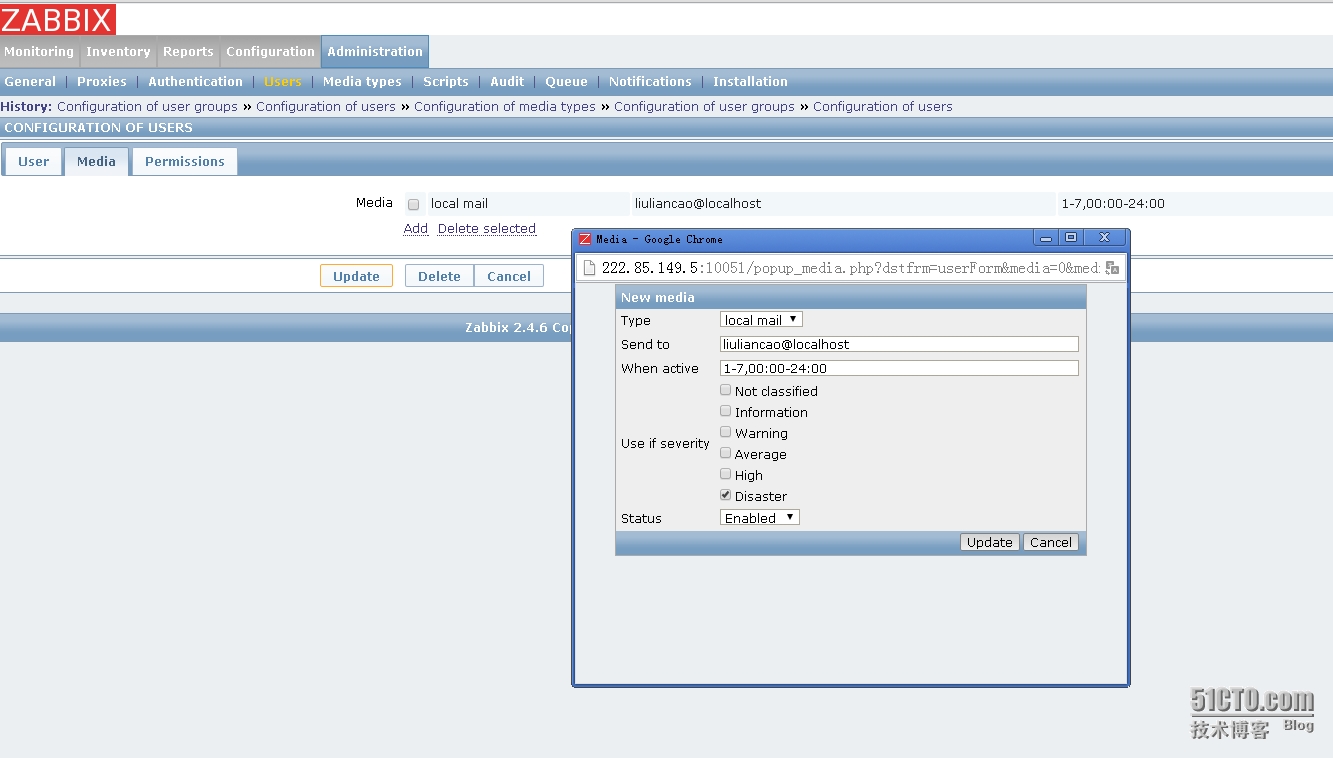Select the local mail media row checkbox
Viewport: 1333px width, 758px height.
click(413, 204)
